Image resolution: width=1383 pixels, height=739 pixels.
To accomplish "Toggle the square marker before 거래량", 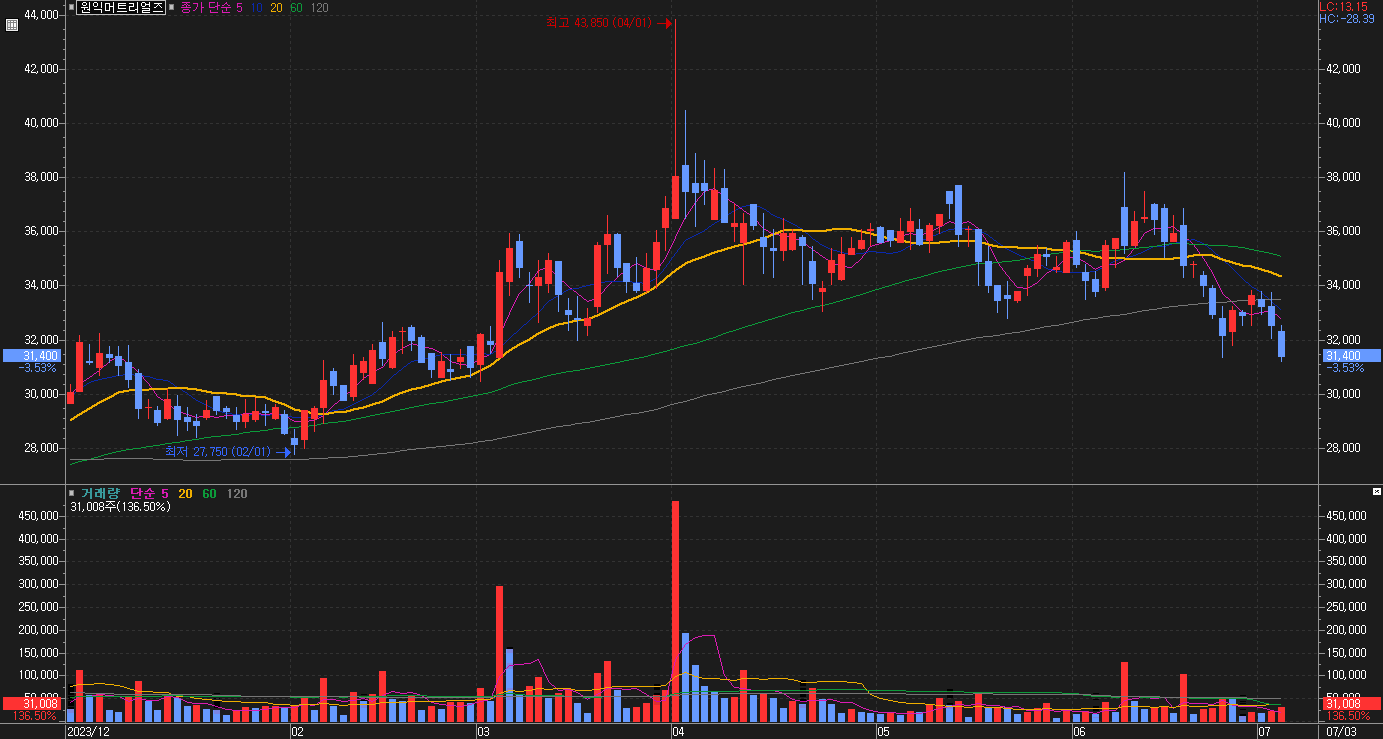I will (70, 493).
